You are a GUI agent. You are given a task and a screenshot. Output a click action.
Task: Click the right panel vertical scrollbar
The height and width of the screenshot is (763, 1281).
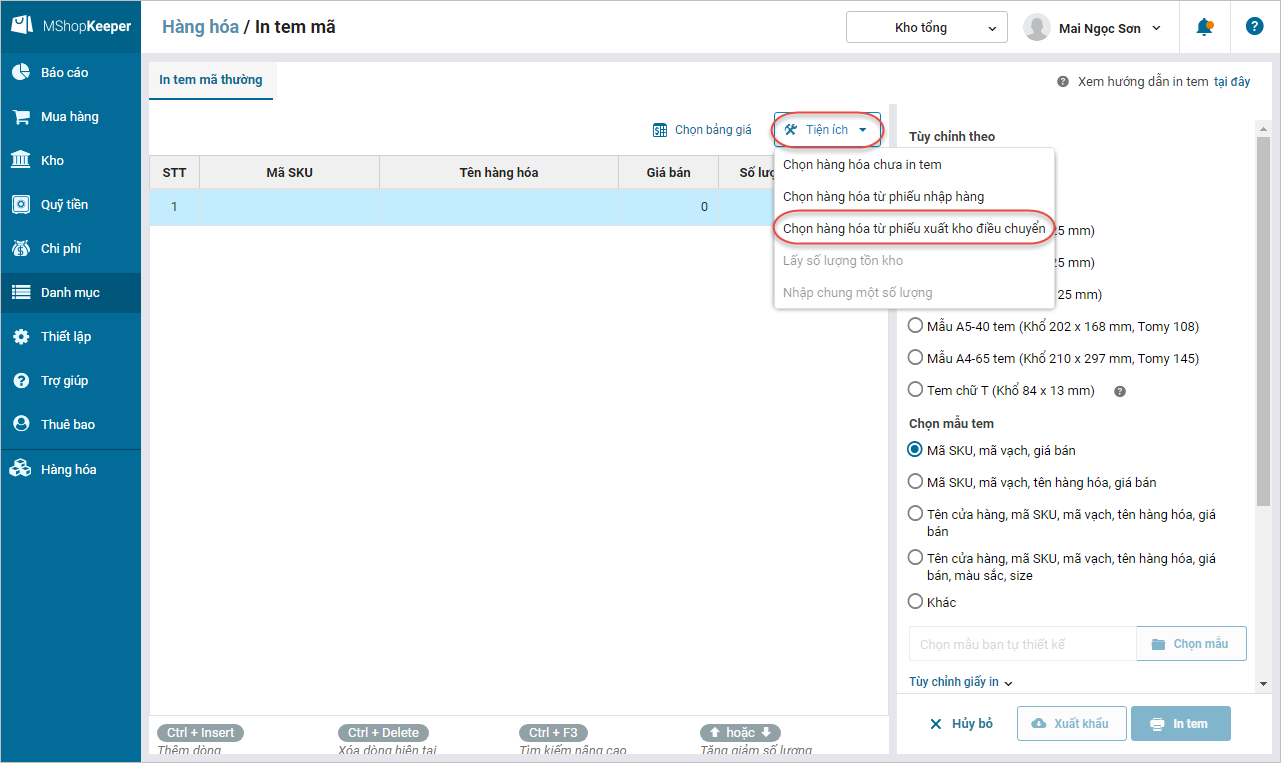1264,320
